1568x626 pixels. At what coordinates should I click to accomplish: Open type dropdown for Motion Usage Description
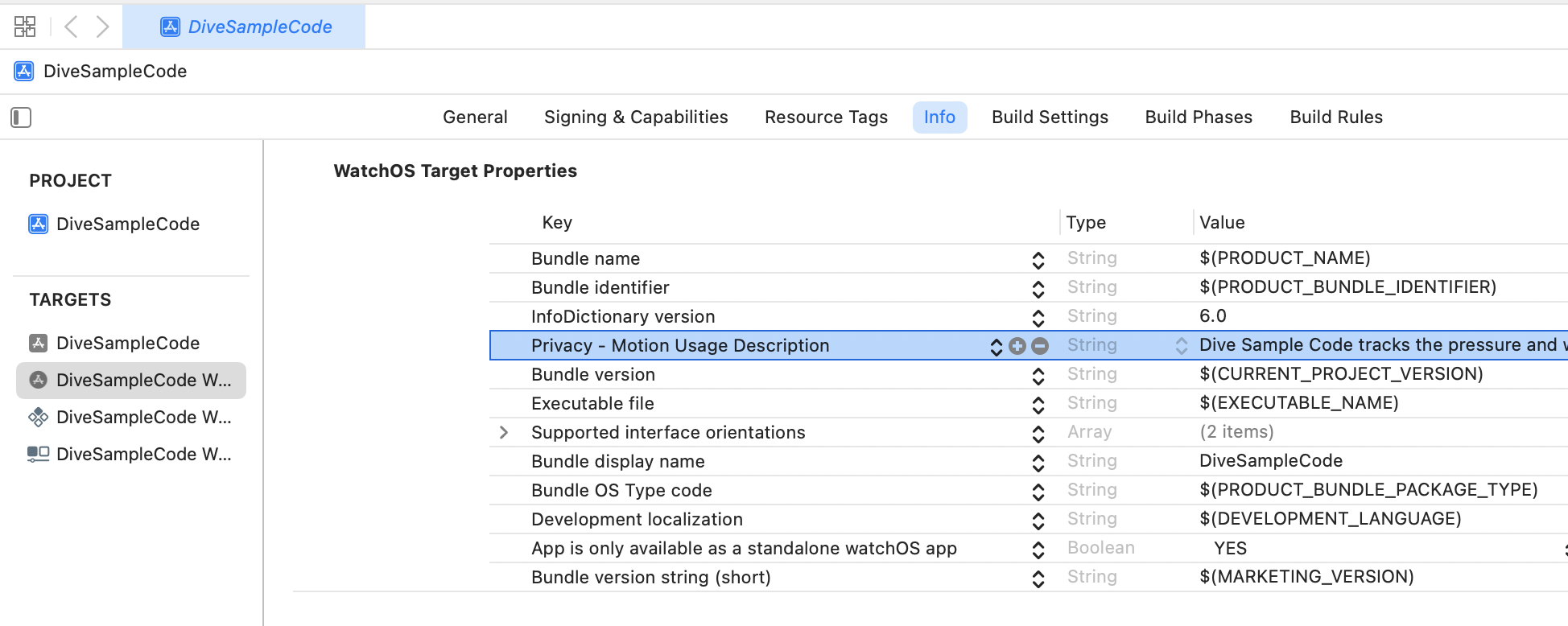[1181, 346]
